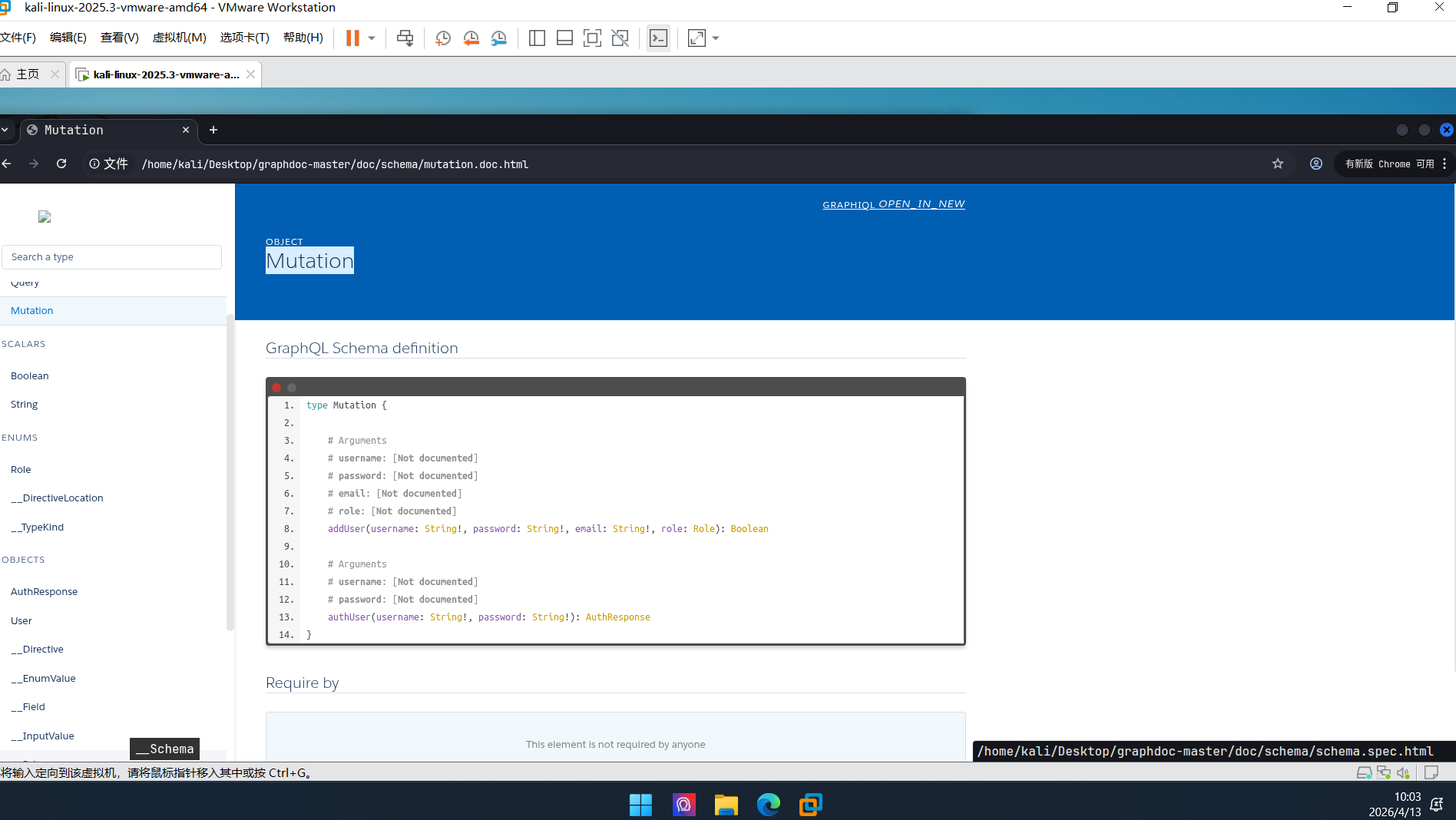The width and height of the screenshot is (1456, 820).
Task: Pause the virtual machine
Action: click(352, 38)
